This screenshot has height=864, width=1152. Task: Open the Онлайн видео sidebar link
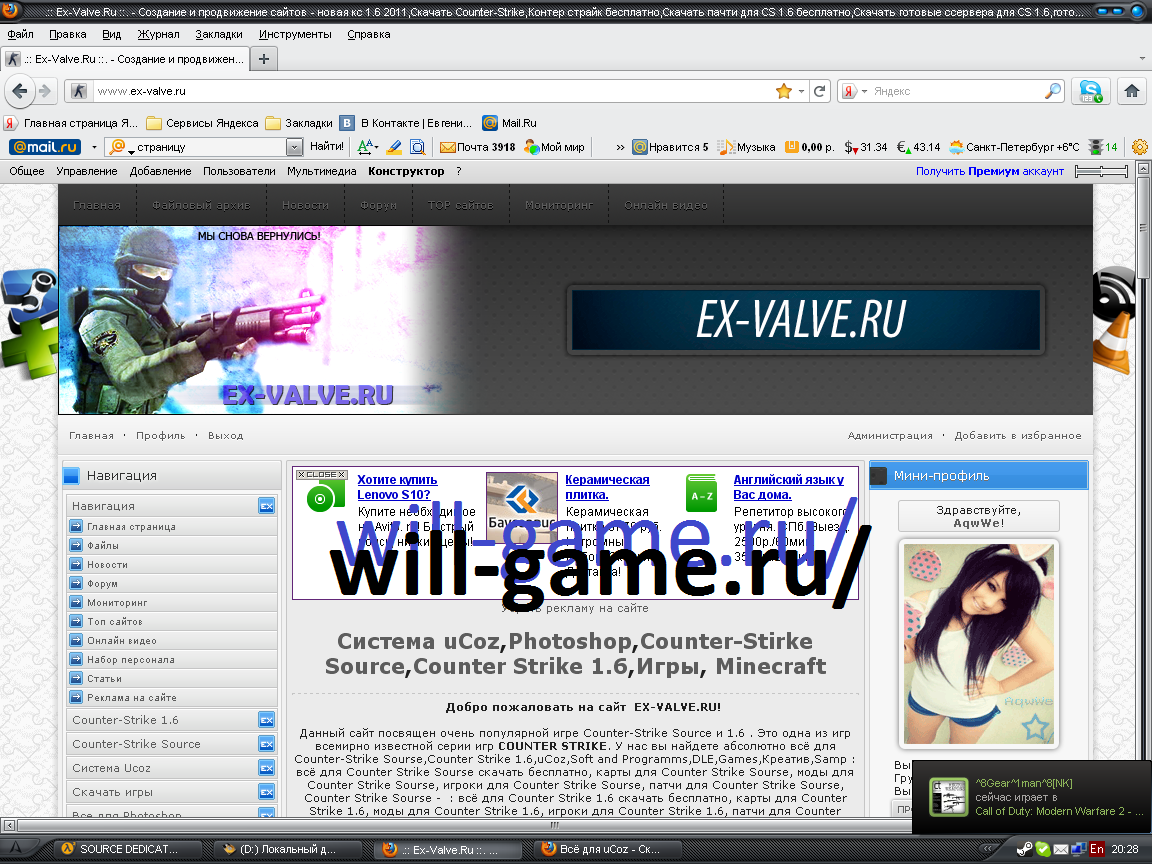click(x=122, y=641)
